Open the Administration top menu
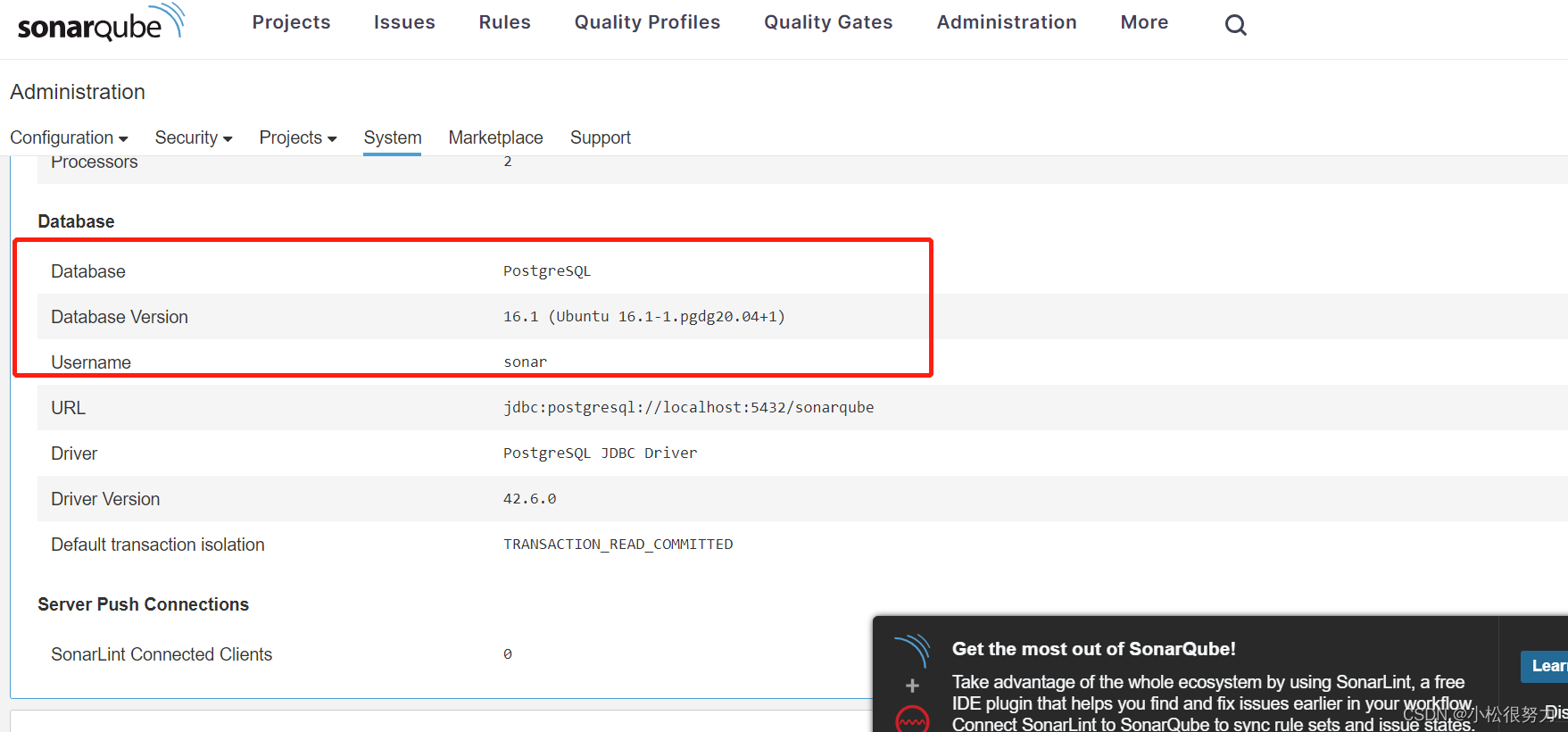The image size is (1568, 732). point(1007,22)
